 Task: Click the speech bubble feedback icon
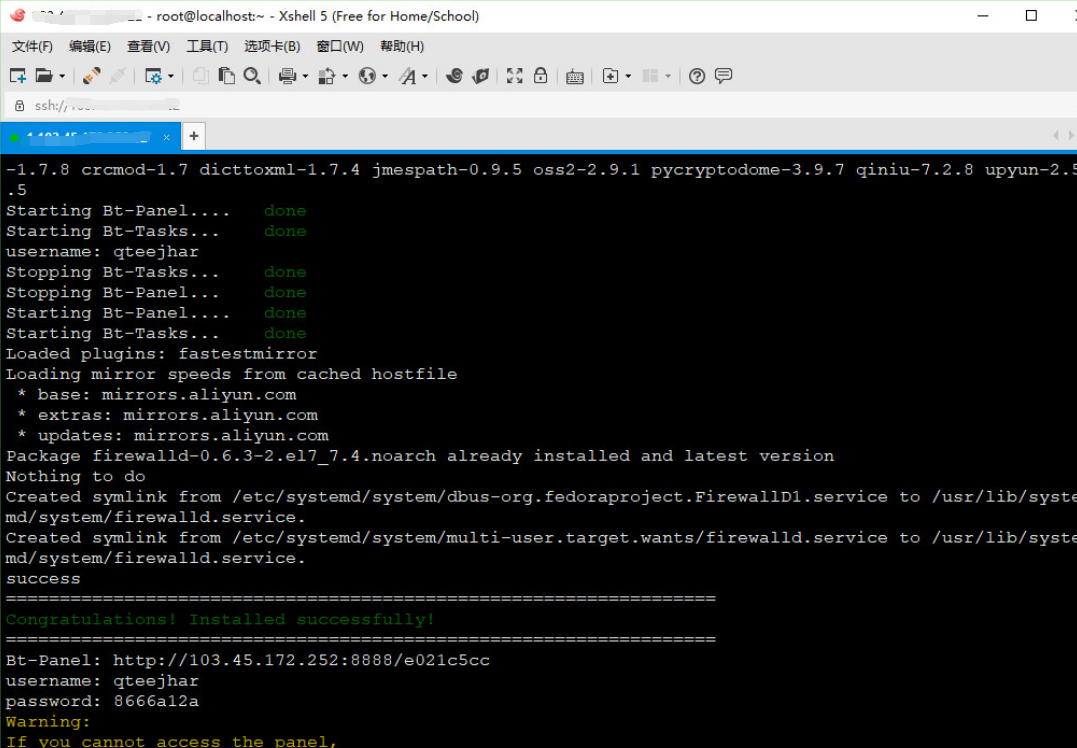tap(723, 76)
